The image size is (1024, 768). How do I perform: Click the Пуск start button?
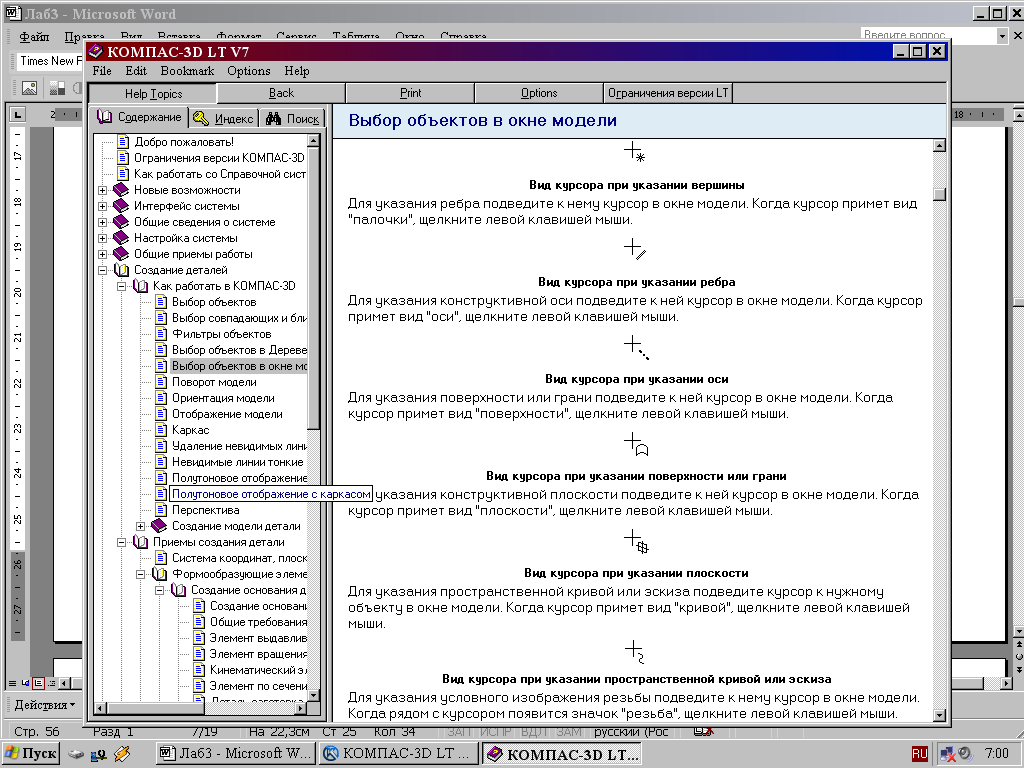point(31,754)
